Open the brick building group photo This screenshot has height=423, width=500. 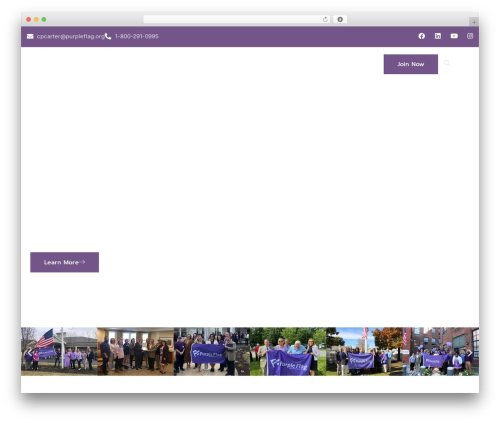coord(441,351)
